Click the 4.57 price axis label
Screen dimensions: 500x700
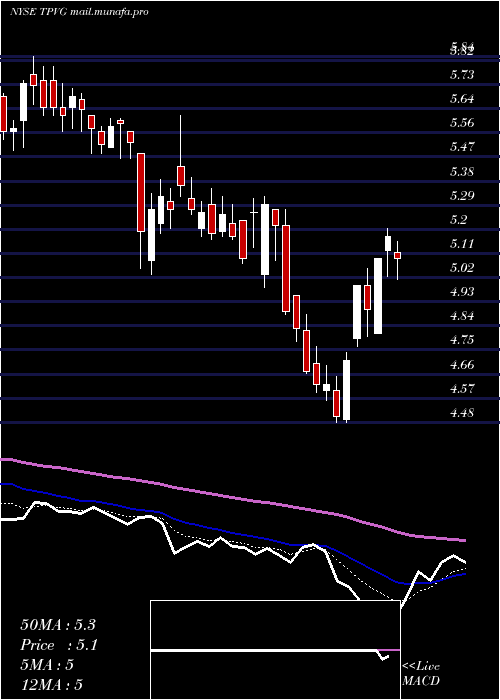point(462,389)
